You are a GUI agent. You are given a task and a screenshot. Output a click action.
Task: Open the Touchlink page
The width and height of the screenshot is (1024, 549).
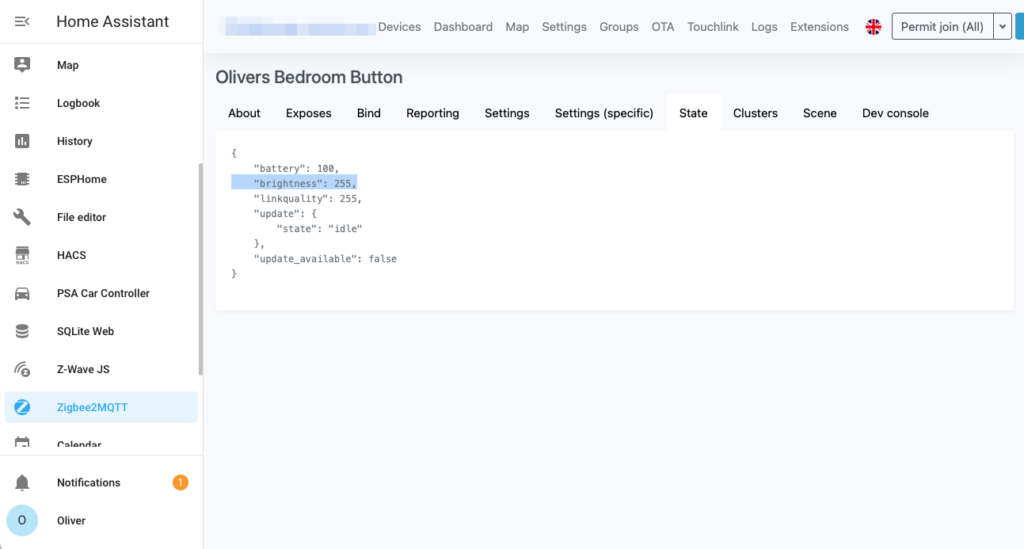tap(712, 27)
